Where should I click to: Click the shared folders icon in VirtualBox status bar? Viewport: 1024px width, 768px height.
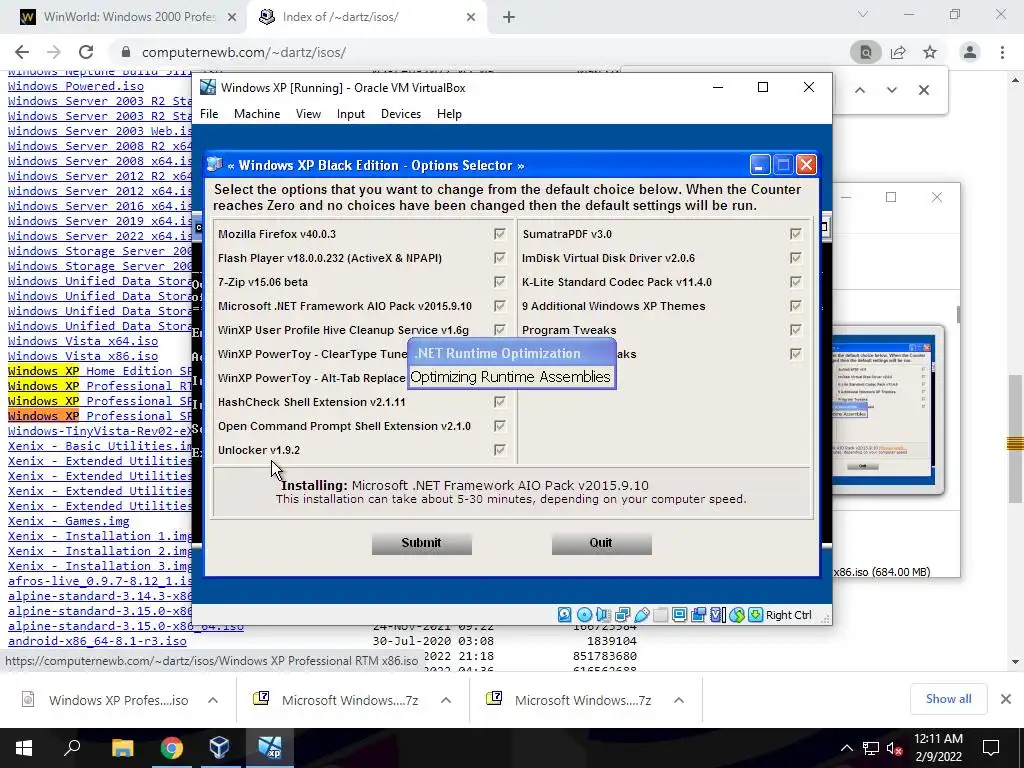pos(660,615)
